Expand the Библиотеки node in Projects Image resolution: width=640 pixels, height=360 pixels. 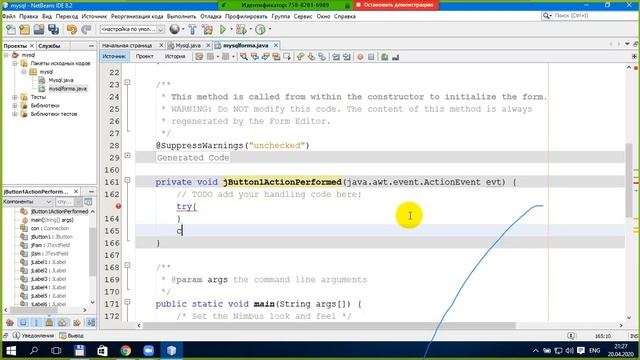pyautogui.click(x=15, y=106)
